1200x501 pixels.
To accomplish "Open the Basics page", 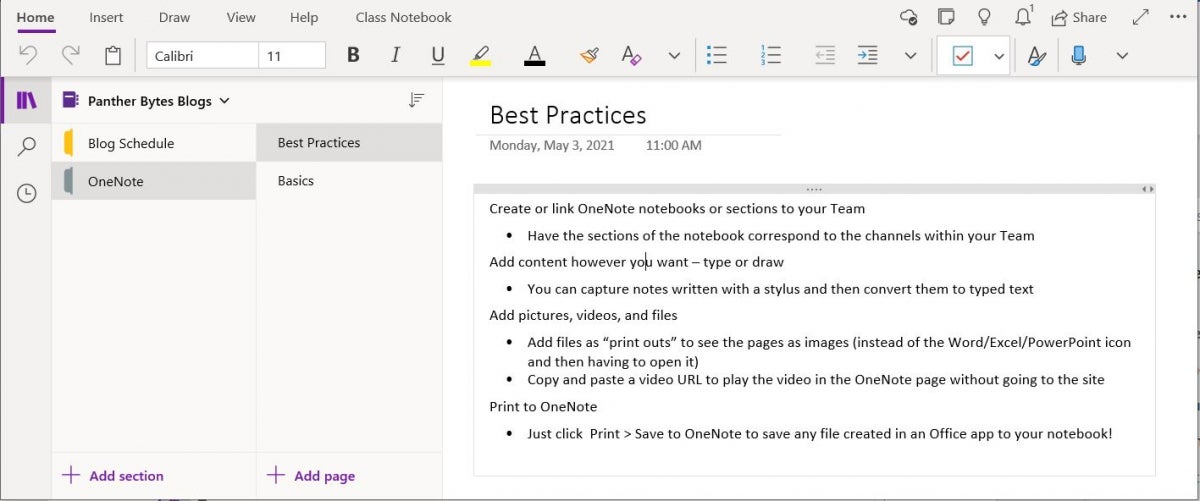I will (349, 180).
